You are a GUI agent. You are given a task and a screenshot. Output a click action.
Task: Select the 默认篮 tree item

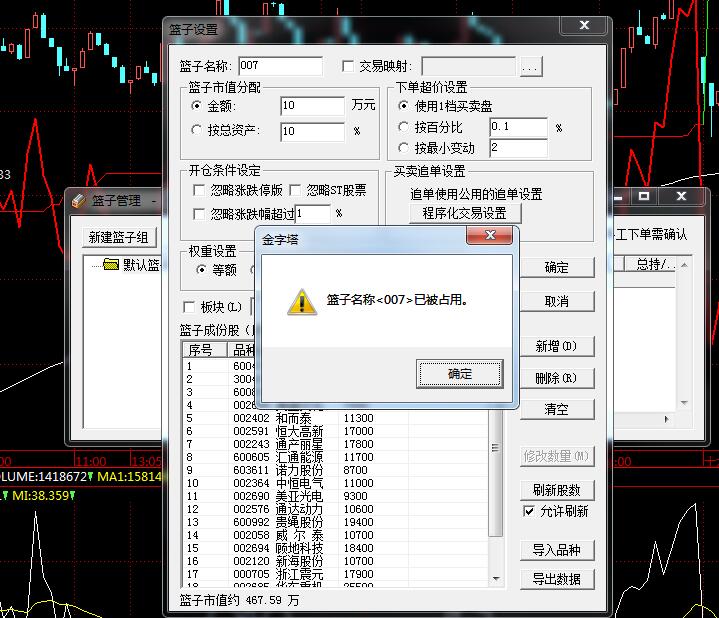(140, 265)
